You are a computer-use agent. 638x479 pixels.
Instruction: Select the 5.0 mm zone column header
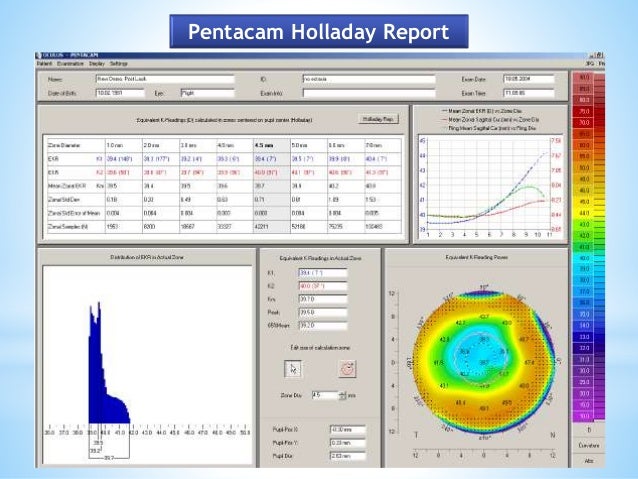tap(309, 145)
